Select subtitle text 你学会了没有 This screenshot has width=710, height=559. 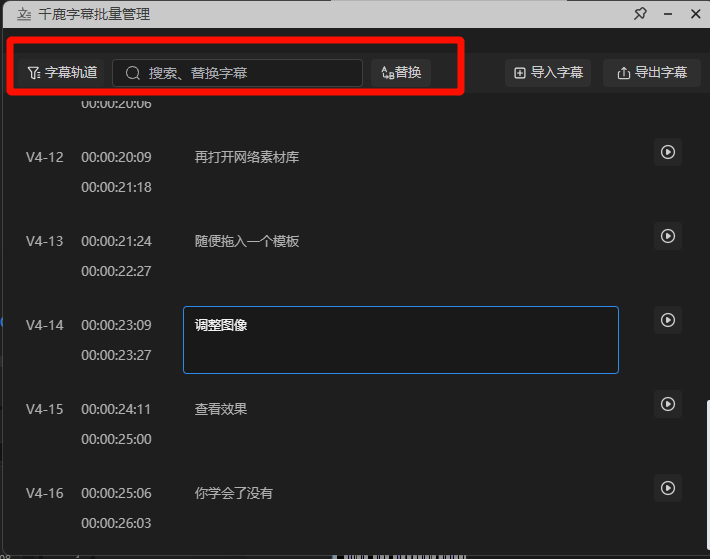click(x=234, y=493)
